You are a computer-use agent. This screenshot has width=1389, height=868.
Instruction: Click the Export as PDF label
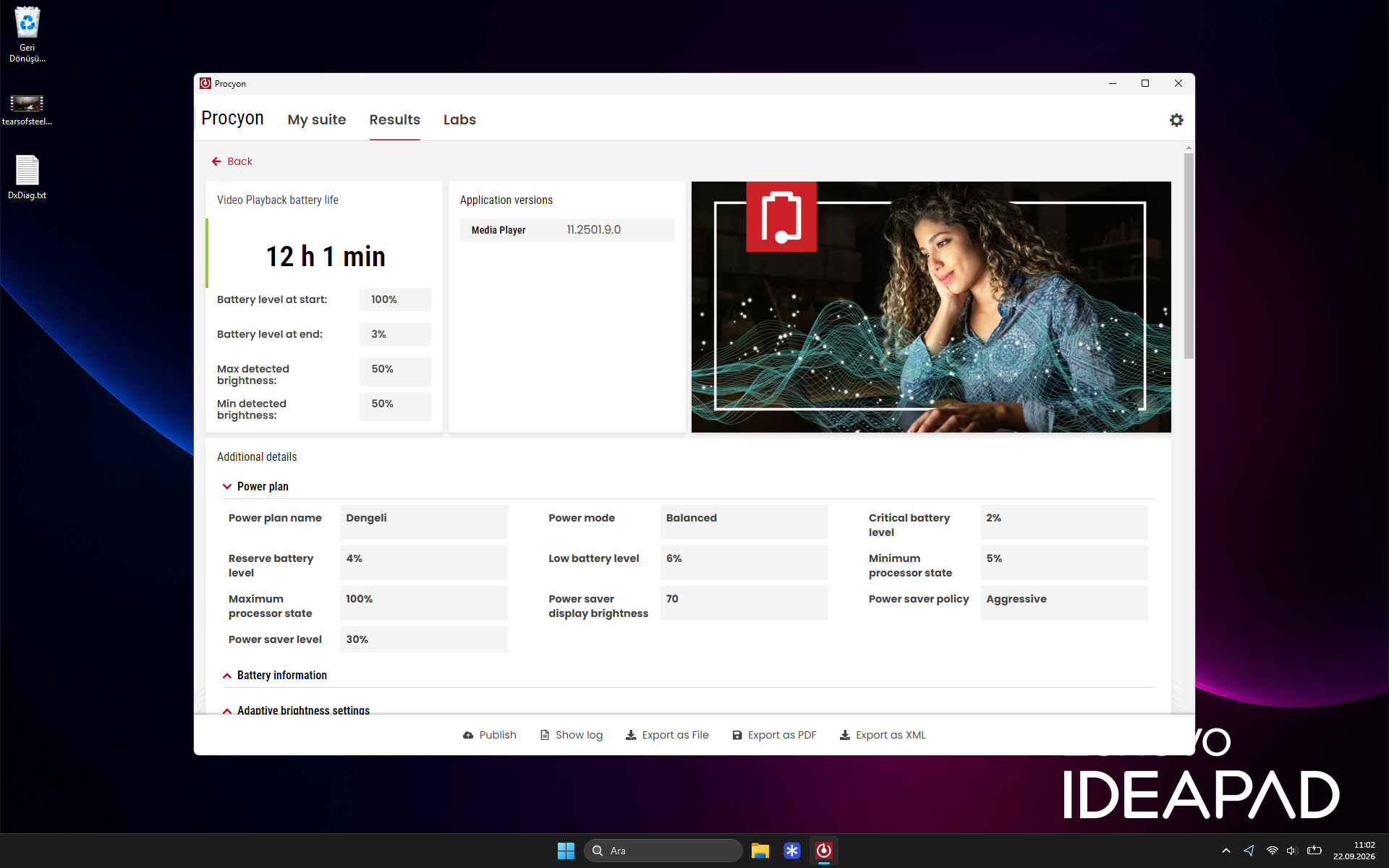pos(782,735)
